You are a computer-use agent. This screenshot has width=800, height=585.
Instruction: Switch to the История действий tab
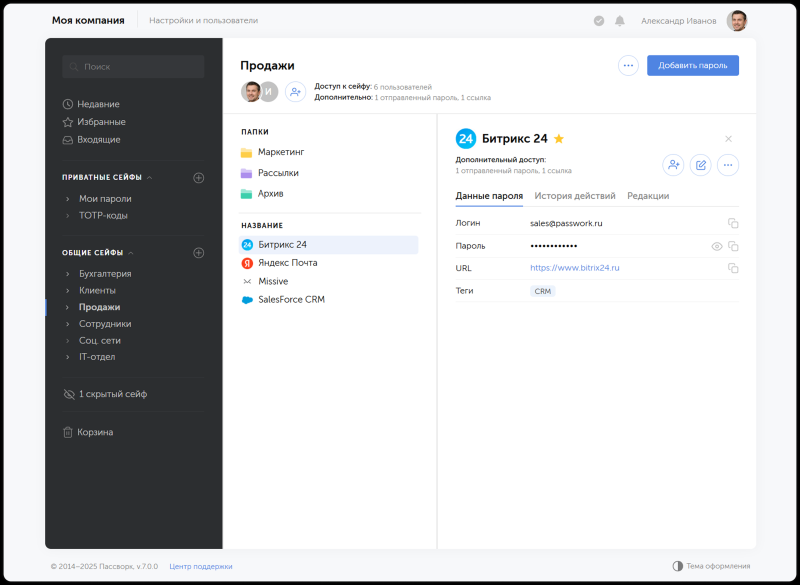pyautogui.click(x=574, y=196)
